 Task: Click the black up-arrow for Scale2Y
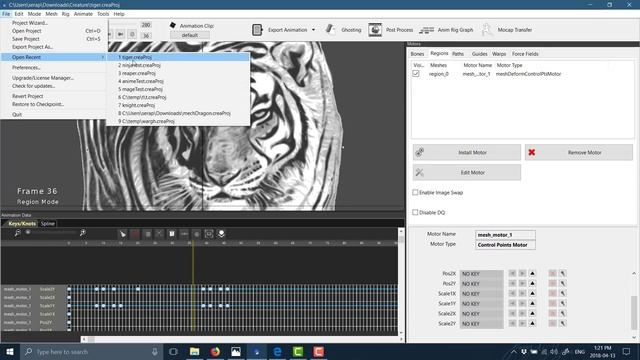[x=532, y=323]
